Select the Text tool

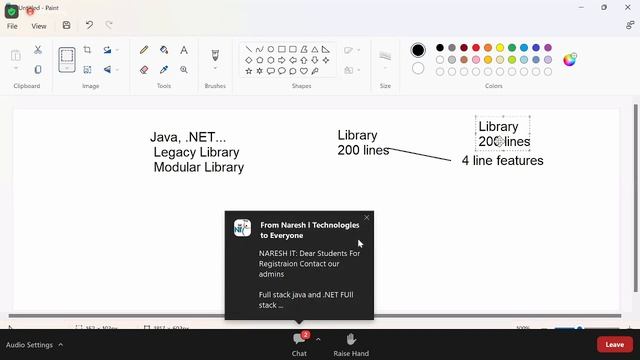[184, 50]
